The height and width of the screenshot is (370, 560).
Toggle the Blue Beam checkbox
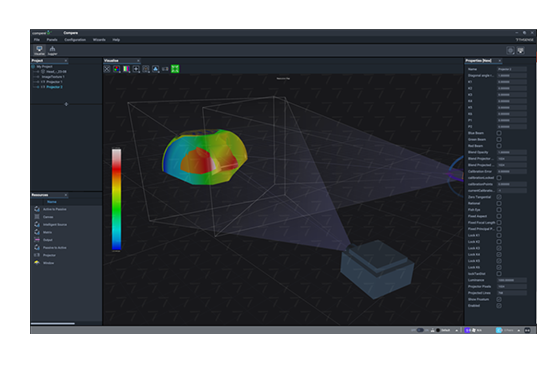click(x=499, y=133)
